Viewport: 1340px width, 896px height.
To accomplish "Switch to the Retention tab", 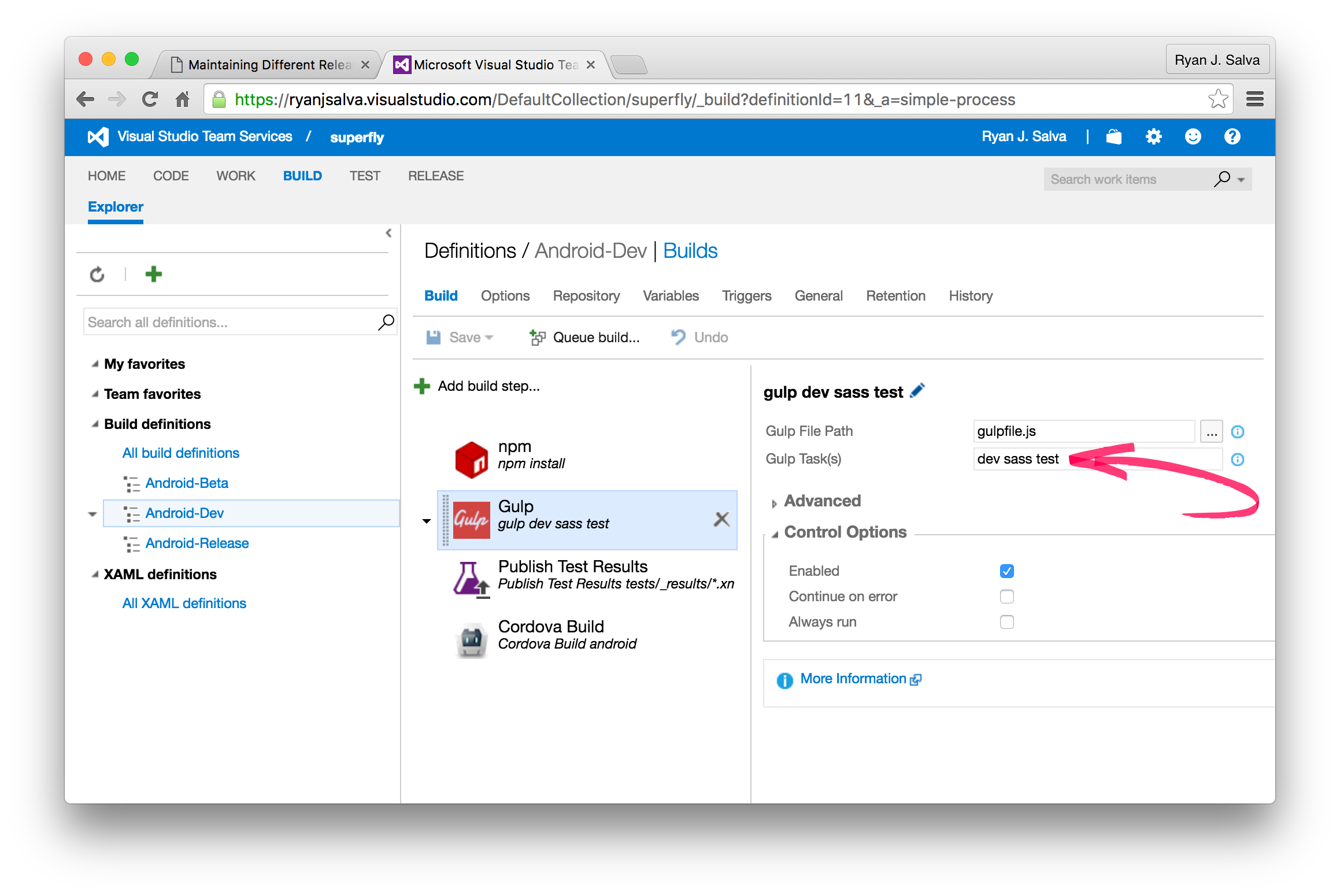I will (895, 296).
